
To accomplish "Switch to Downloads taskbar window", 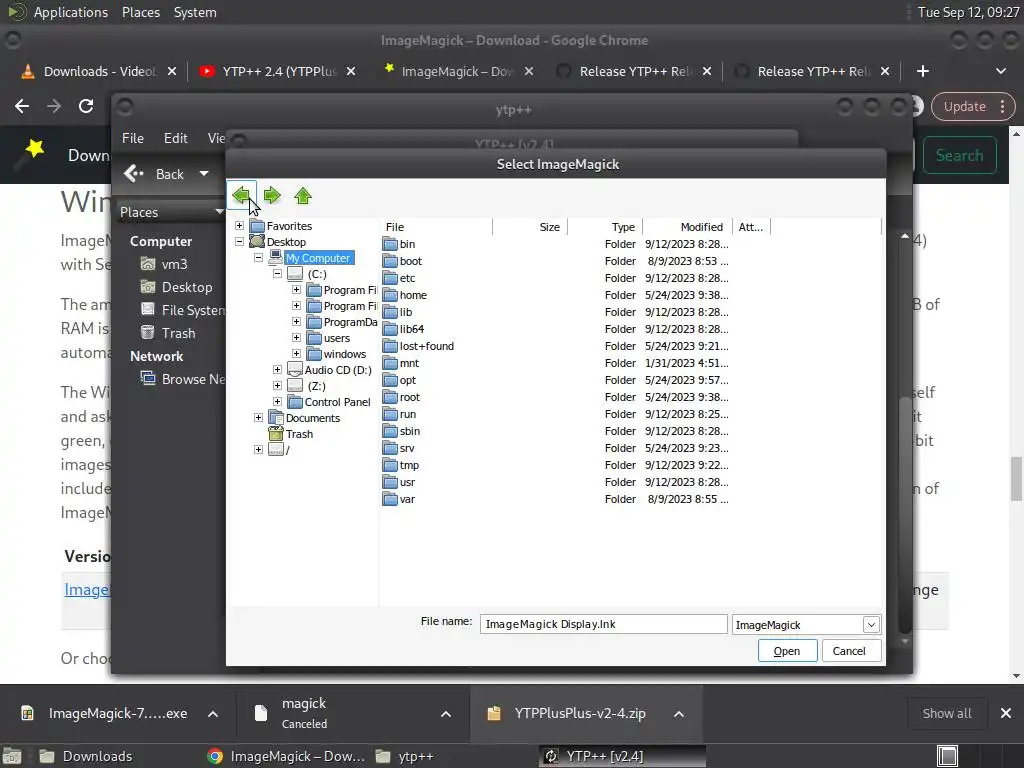I will click(85, 756).
